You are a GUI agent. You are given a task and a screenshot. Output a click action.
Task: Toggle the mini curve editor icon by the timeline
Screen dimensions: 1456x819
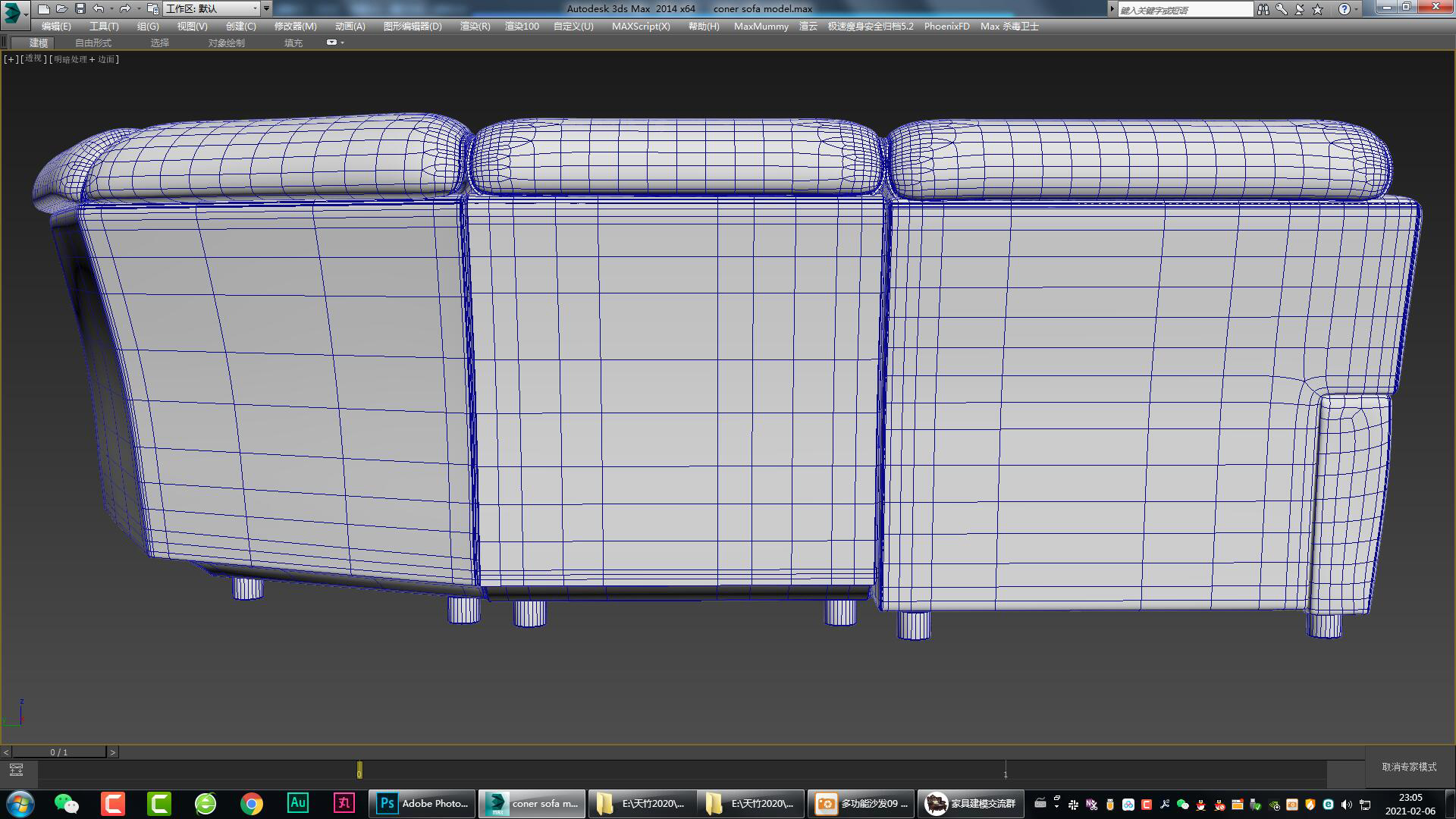click(x=16, y=770)
